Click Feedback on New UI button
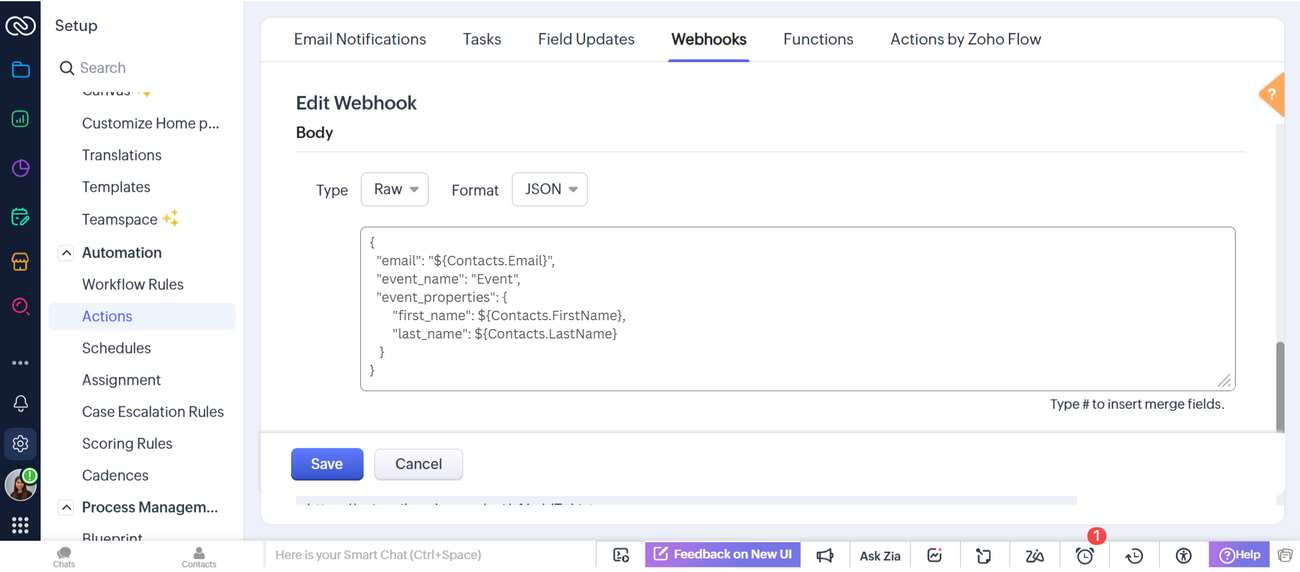This screenshot has width=1300, height=572. click(x=723, y=554)
